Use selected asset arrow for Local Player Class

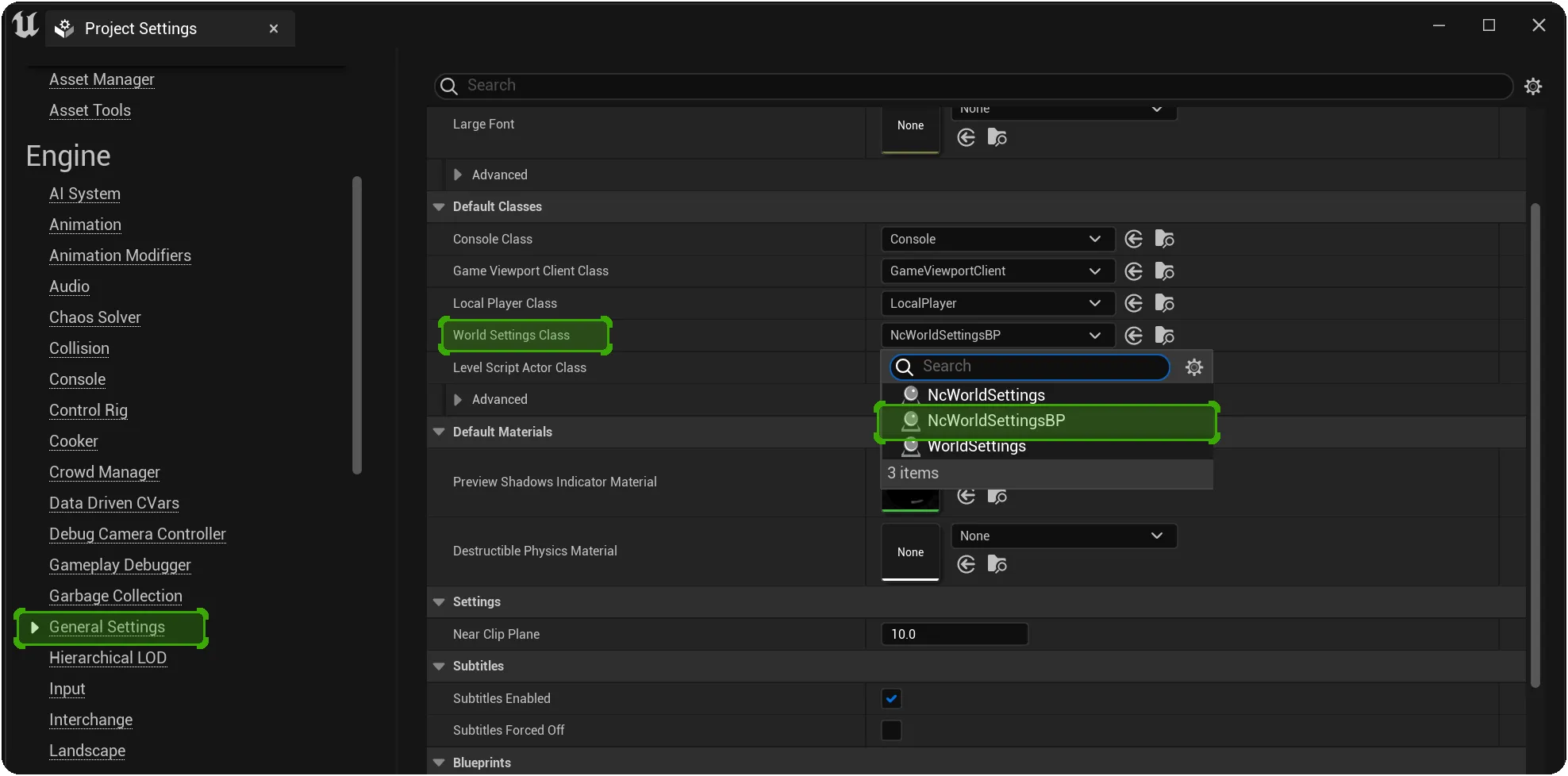[x=1134, y=303]
